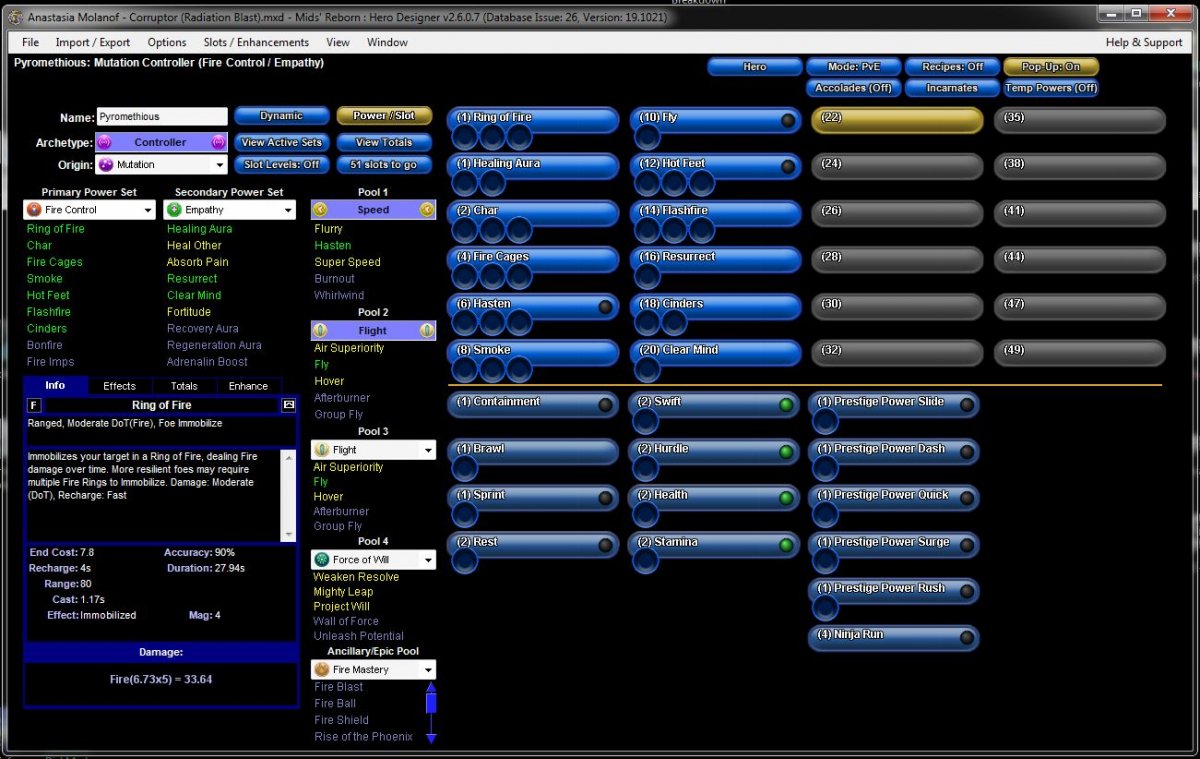Switch to the Enhance tab

[x=248, y=385]
